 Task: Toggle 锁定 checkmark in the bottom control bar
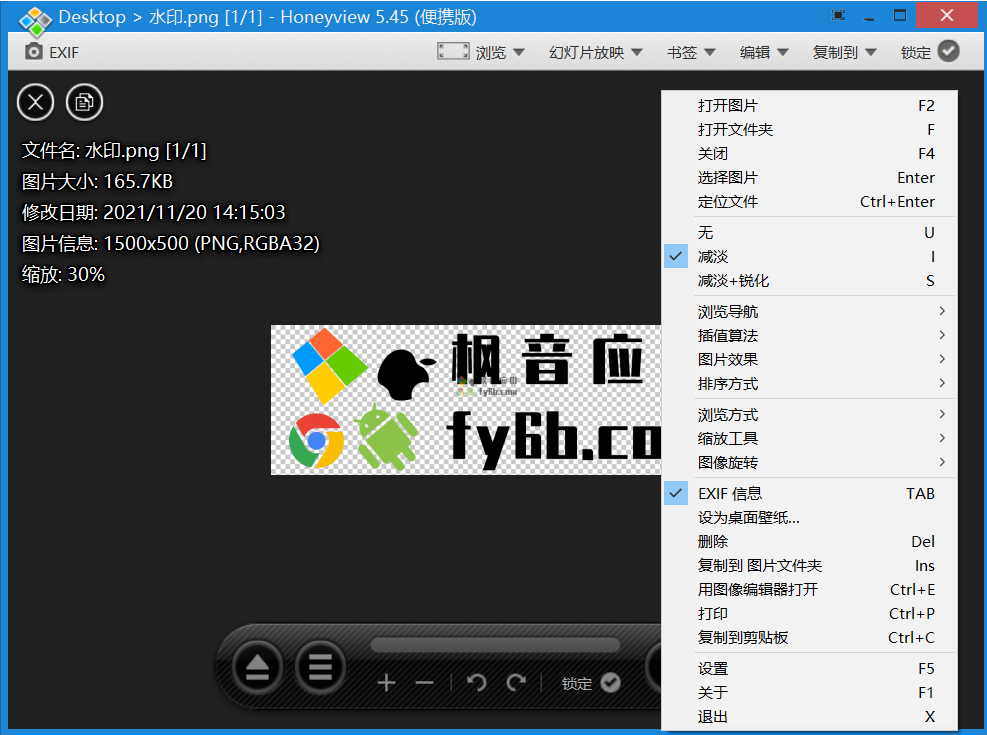(x=610, y=683)
